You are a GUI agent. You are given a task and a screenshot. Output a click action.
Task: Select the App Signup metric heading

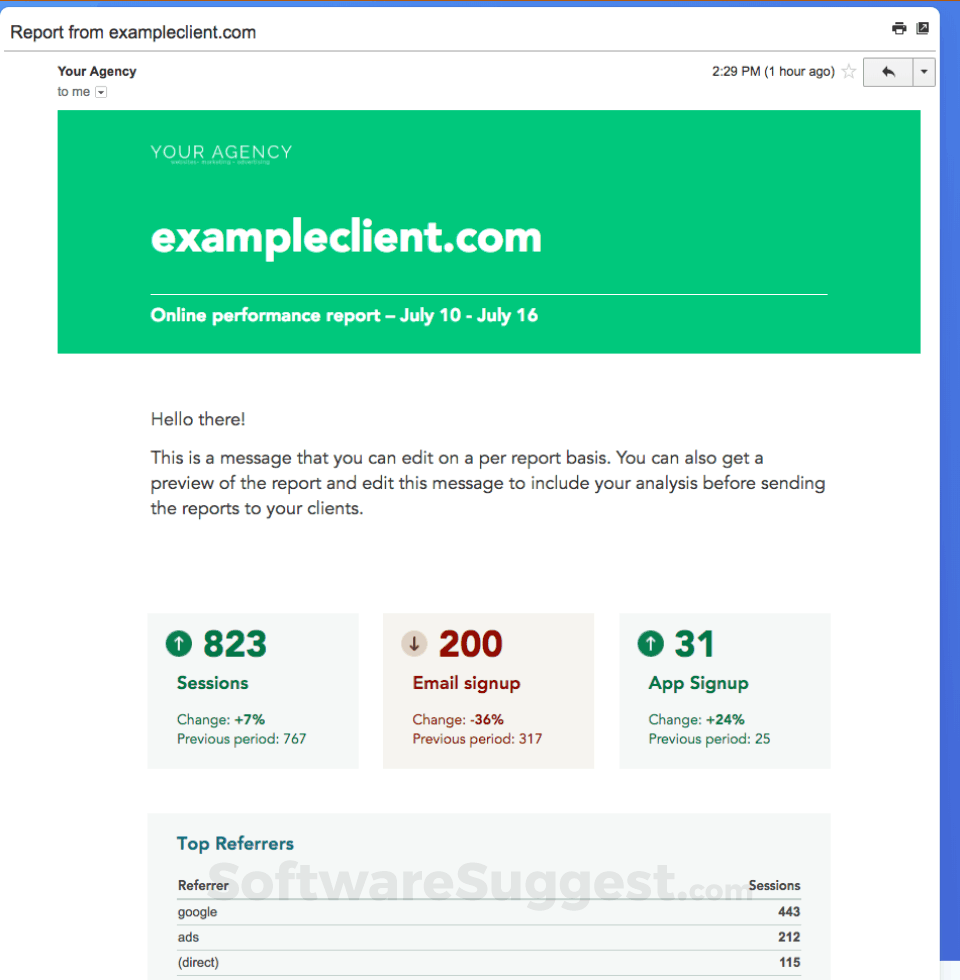(x=698, y=683)
